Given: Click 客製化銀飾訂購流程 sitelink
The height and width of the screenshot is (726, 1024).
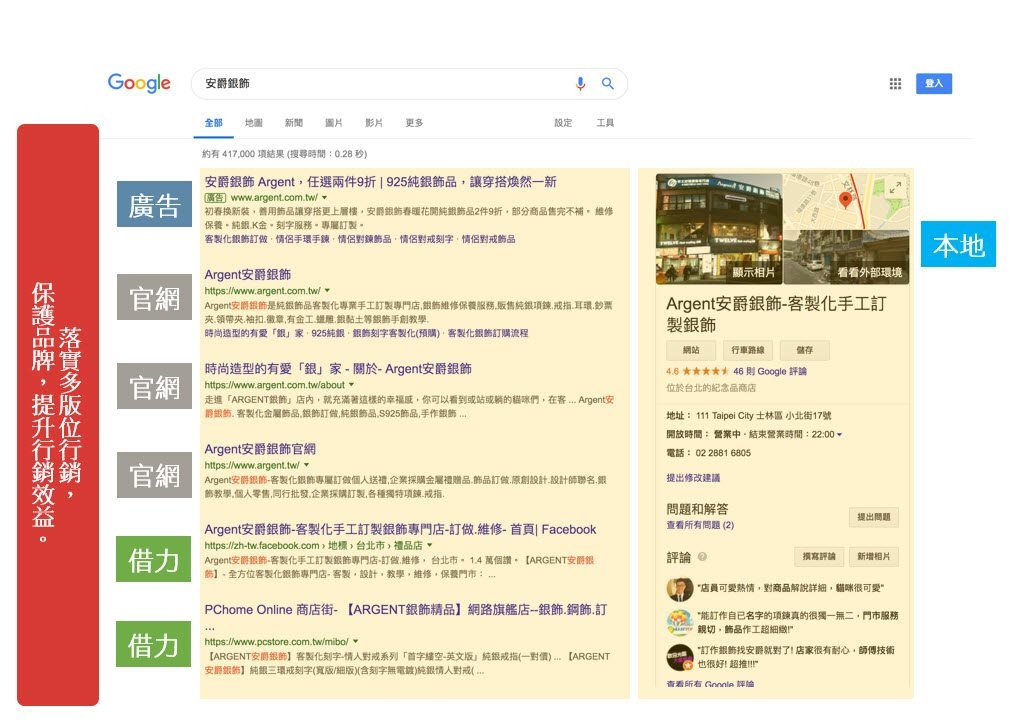Looking at the screenshot, I should coord(488,333).
